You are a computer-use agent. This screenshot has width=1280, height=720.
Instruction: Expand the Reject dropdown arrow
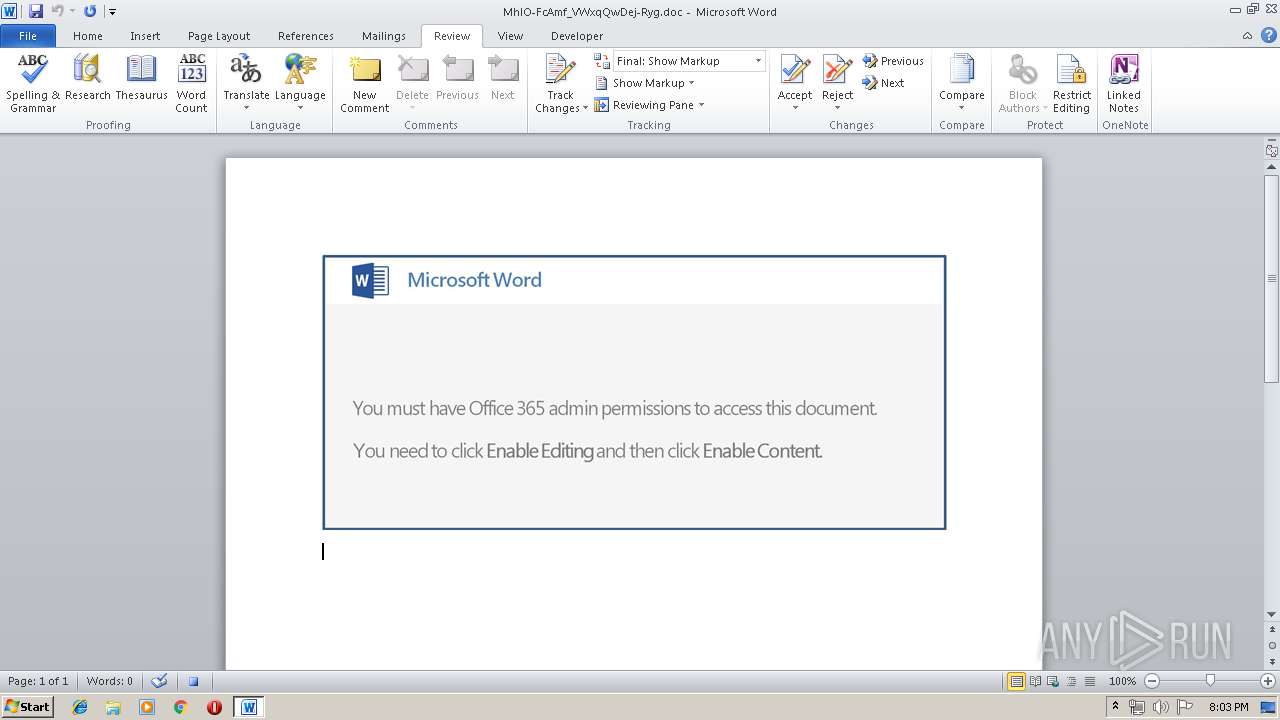pyautogui.click(x=837, y=108)
